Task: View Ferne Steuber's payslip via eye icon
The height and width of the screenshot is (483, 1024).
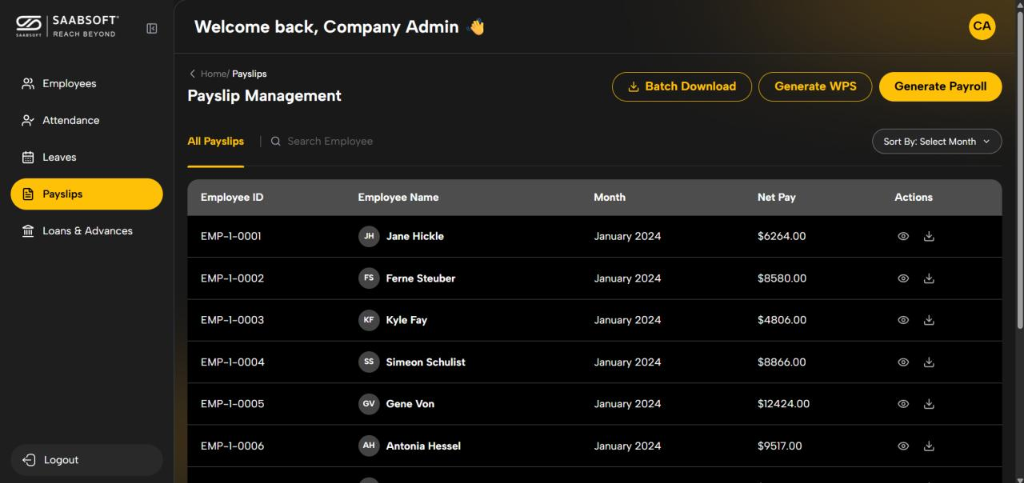Action: pyautogui.click(x=903, y=279)
